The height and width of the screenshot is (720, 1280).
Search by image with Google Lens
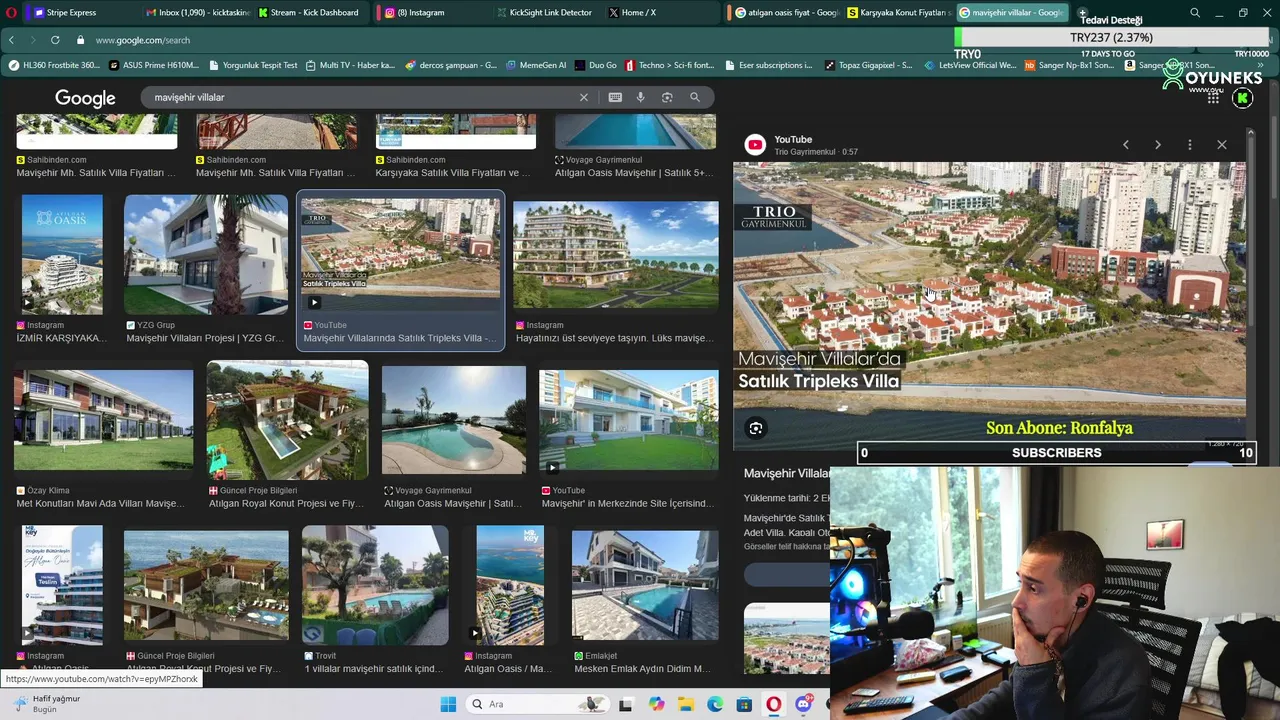click(x=667, y=97)
